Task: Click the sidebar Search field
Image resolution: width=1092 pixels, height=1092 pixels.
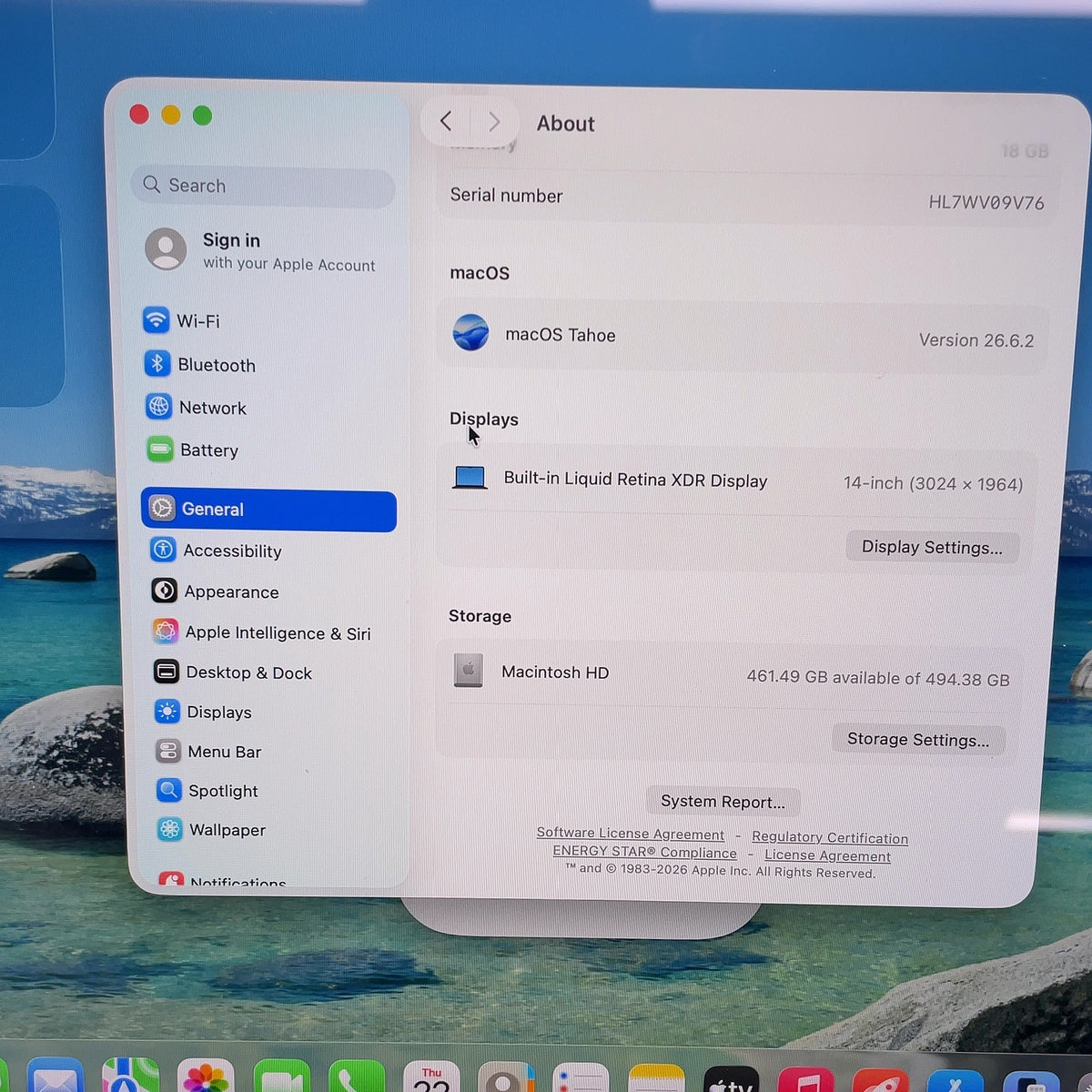Action: click(x=264, y=186)
